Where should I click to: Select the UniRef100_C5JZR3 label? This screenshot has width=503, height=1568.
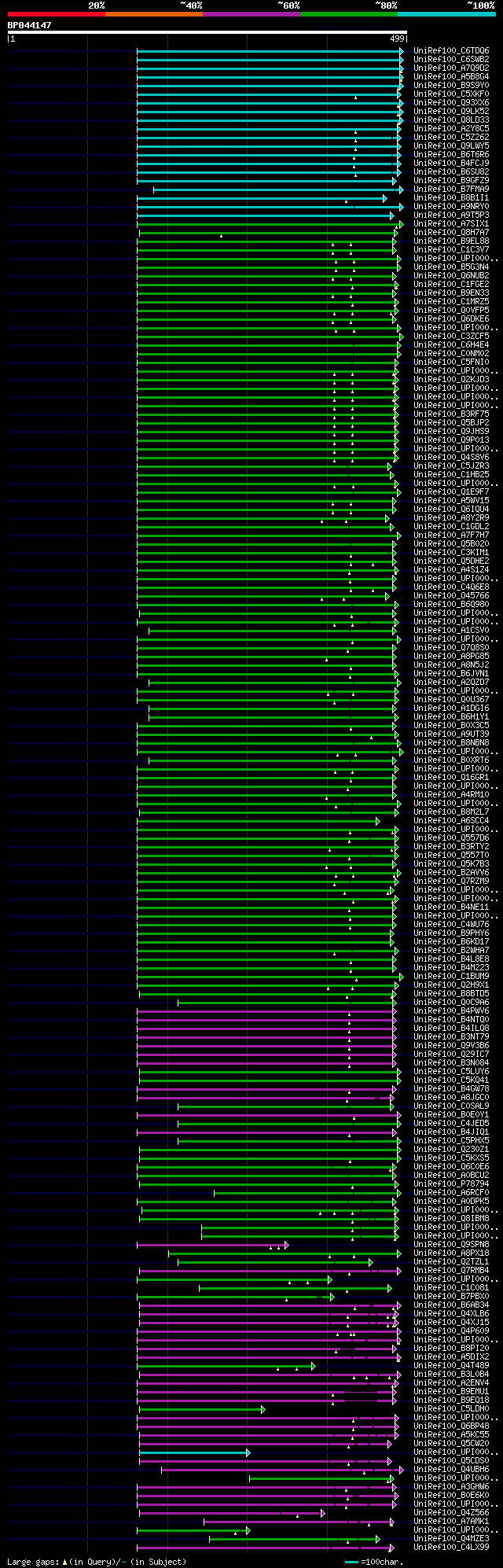[x=451, y=466]
